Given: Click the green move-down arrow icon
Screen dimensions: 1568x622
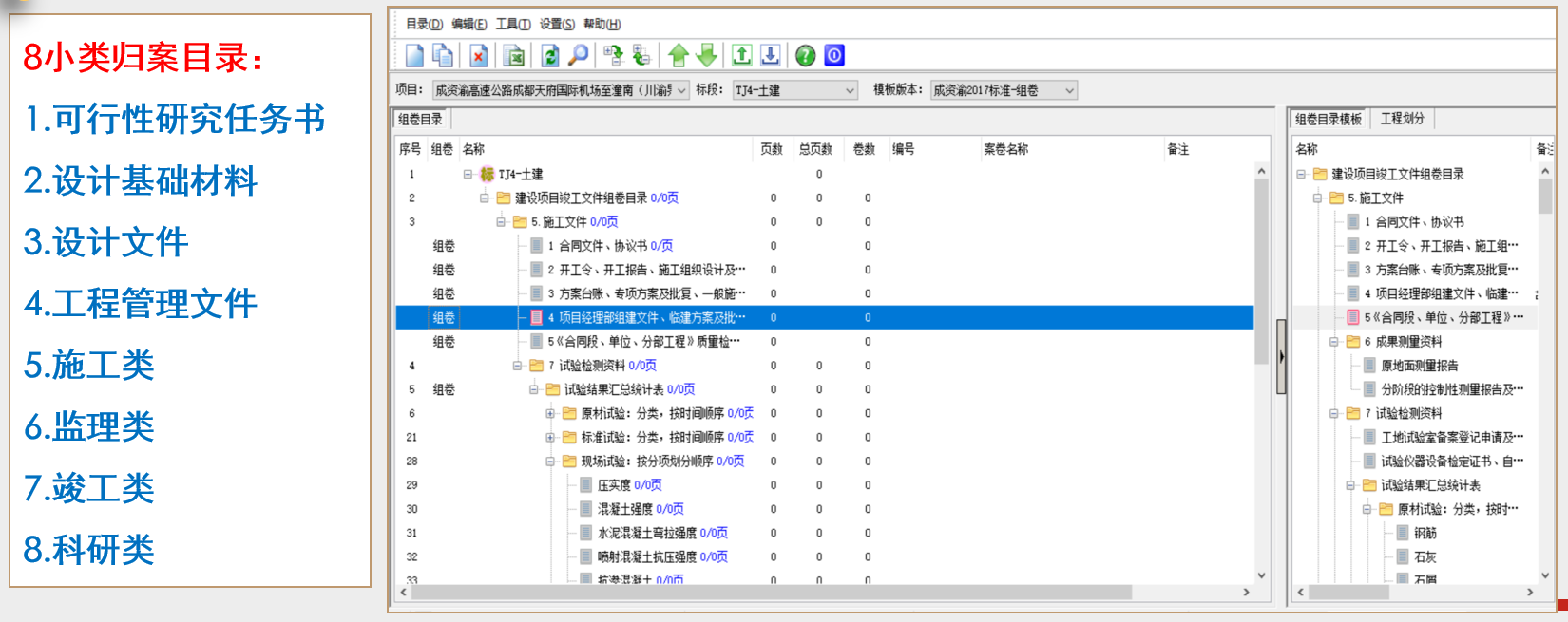Looking at the screenshot, I should tap(707, 56).
